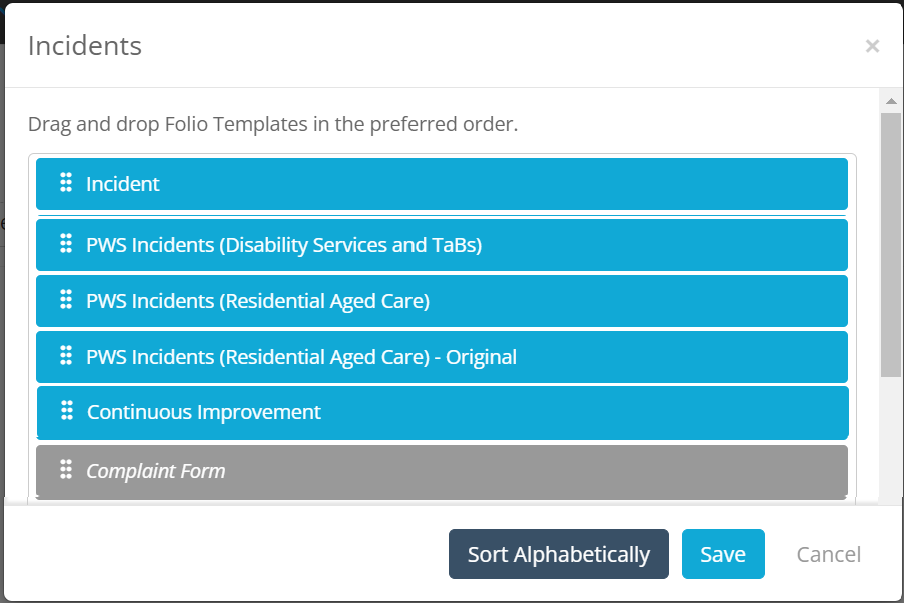Close the Incidents dialog with X

[872, 46]
